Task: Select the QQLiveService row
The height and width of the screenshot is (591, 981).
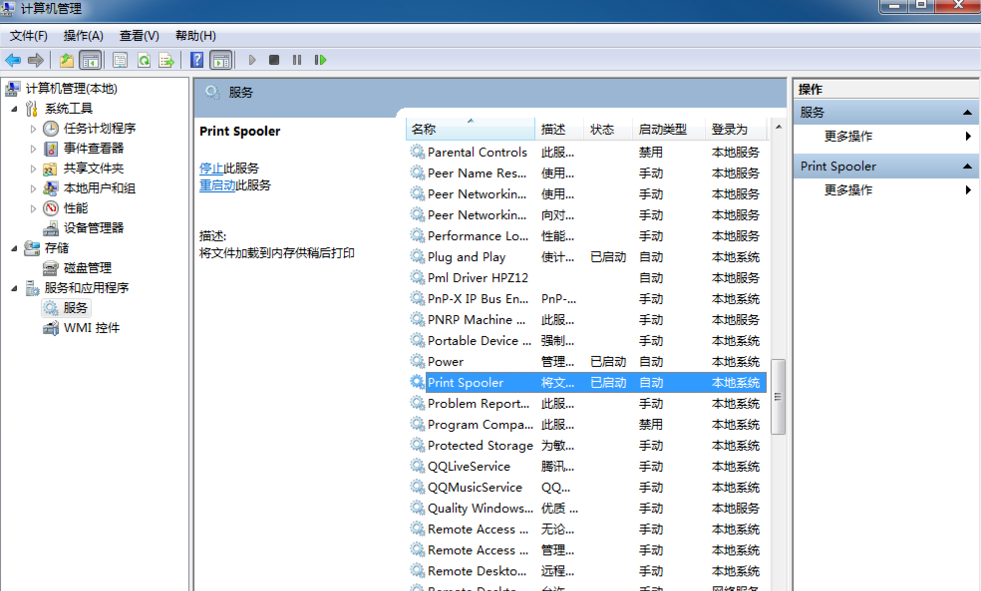Action: click(587, 467)
